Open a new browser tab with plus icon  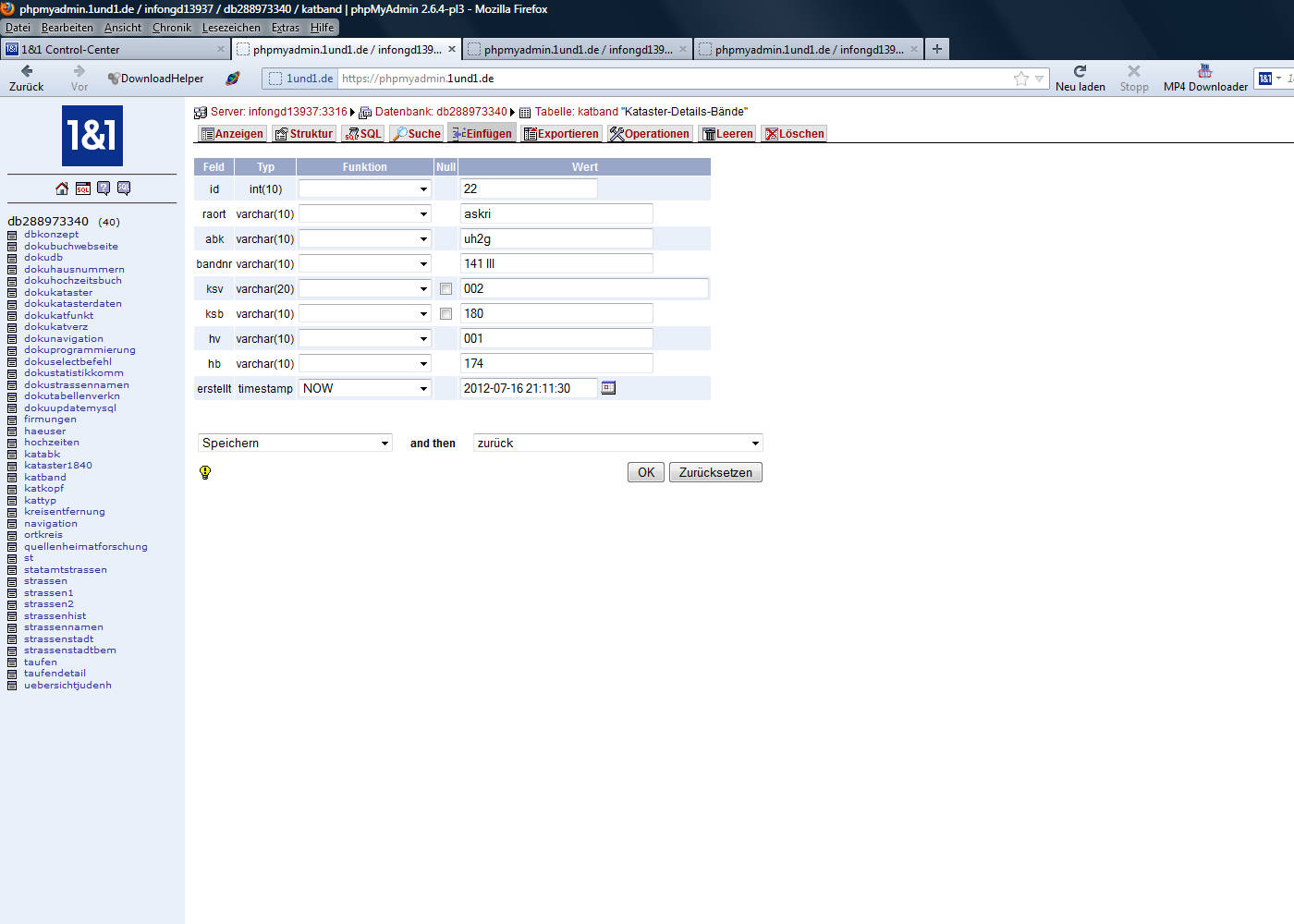click(x=937, y=49)
